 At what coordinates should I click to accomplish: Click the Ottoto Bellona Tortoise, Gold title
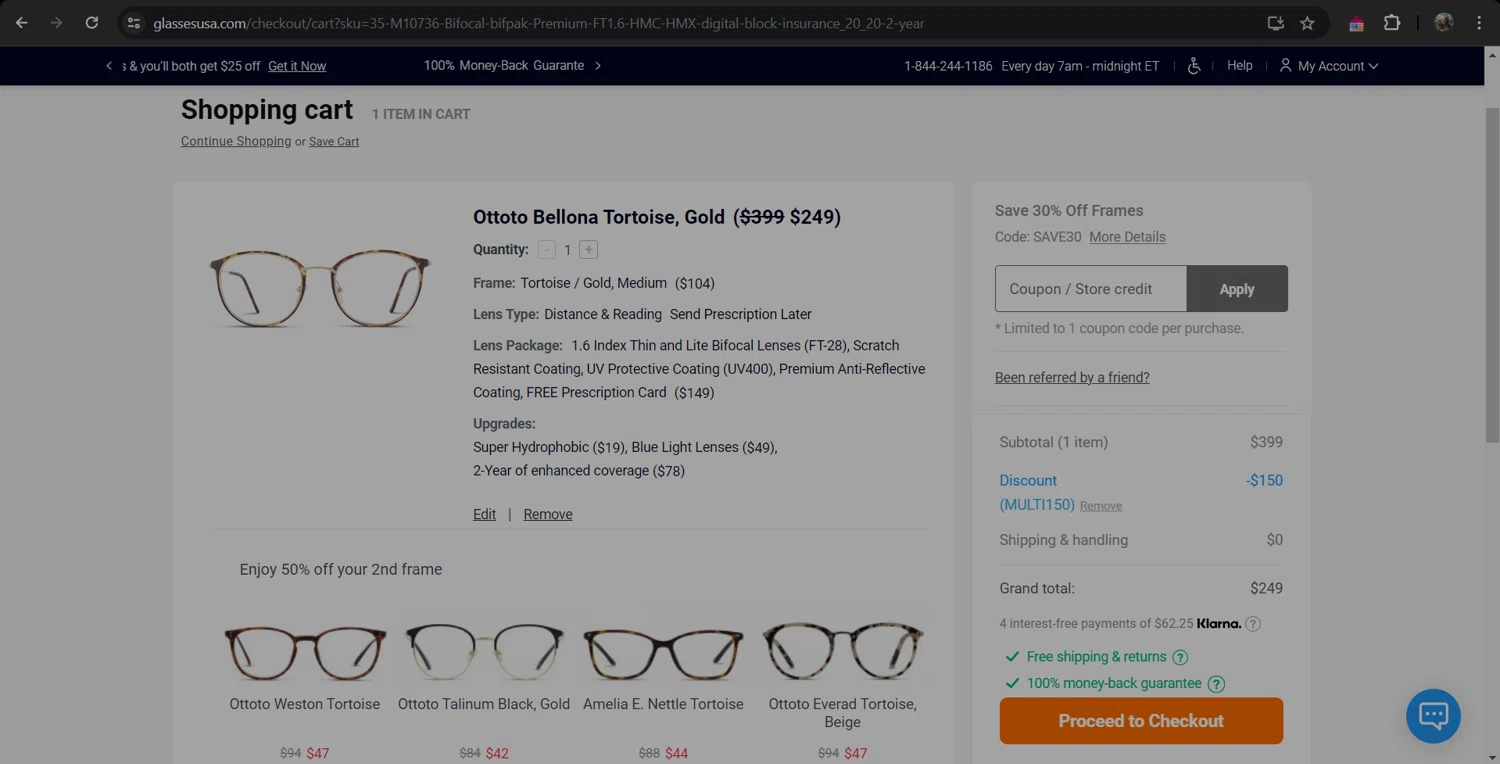(x=599, y=217)
